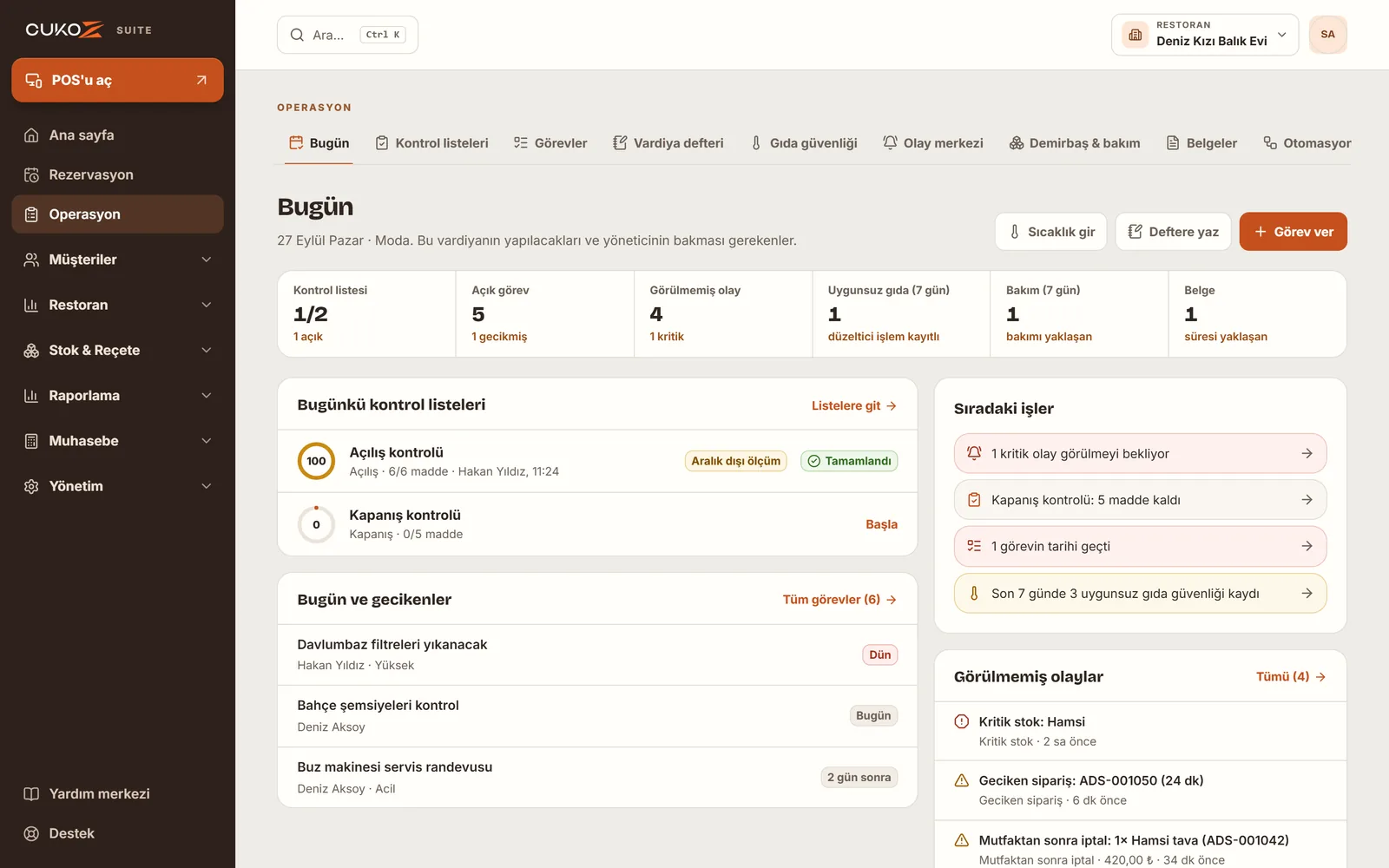Viewport: 1389px width, 868px height.
Task: Expand the Stok & Reçete section
Action: coord(117,350)
